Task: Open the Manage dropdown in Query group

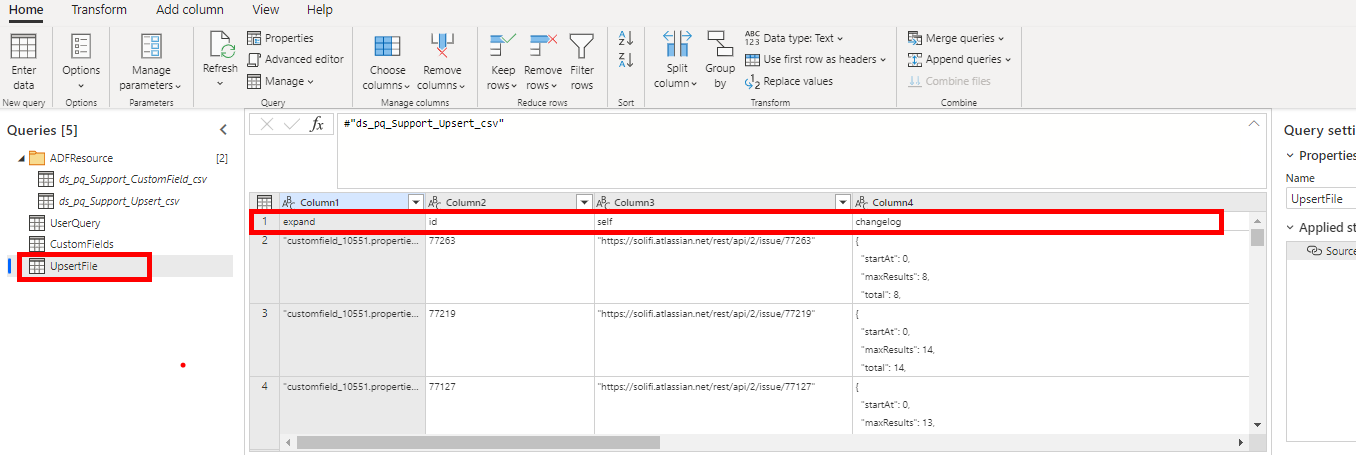Action: tap(280, 81)
